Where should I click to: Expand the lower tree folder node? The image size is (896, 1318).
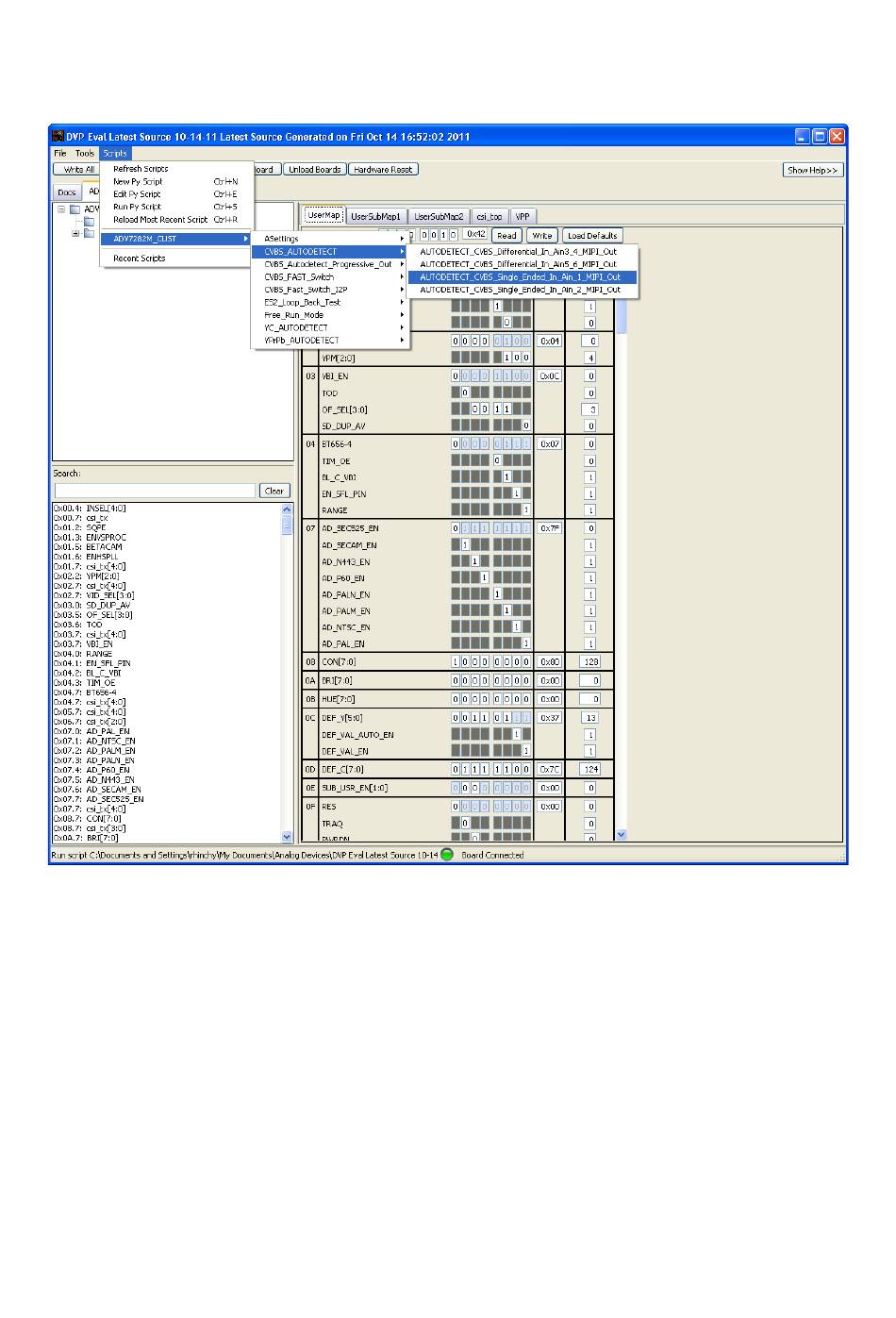click(x=76, y=233)
